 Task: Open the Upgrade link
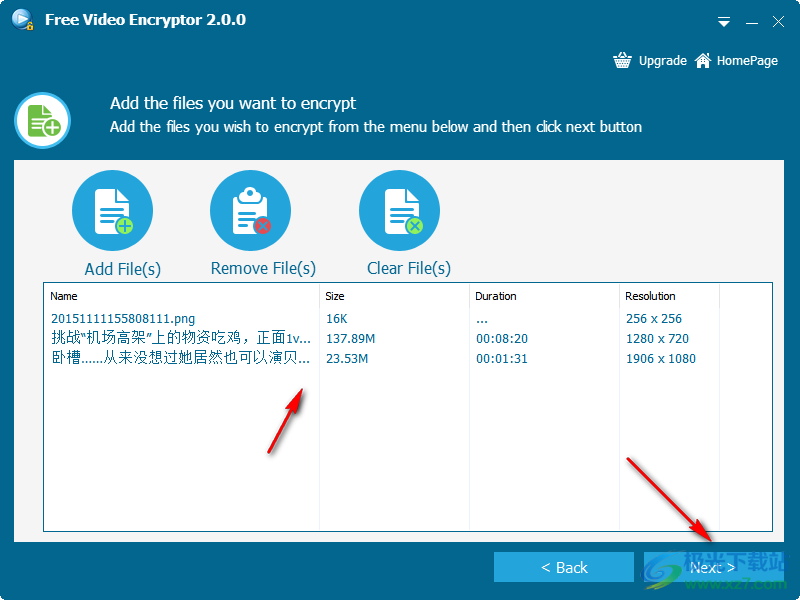(x=662, y=60)
